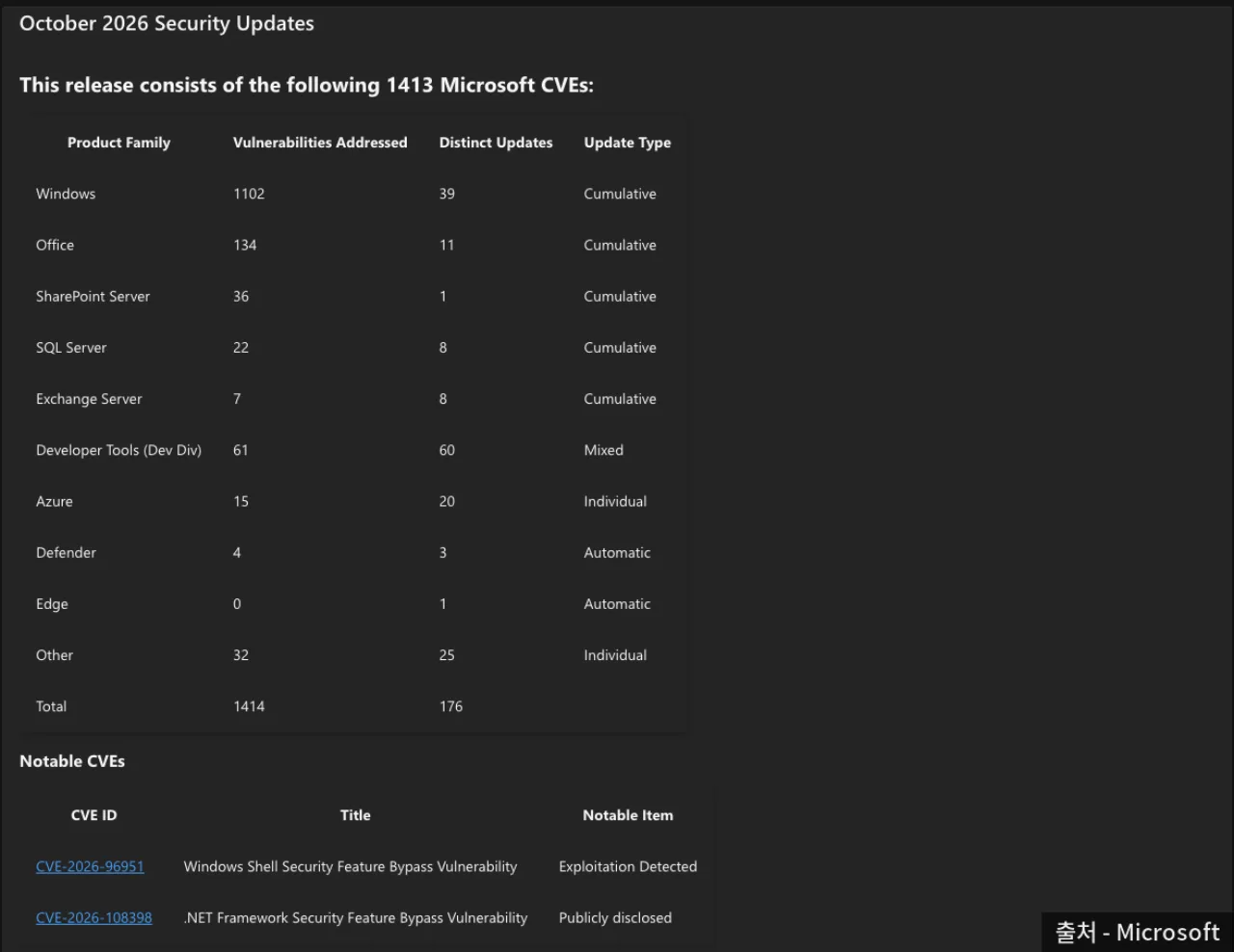Click the "Other" product family cell
1234x952 pixels.
(54, 655)
